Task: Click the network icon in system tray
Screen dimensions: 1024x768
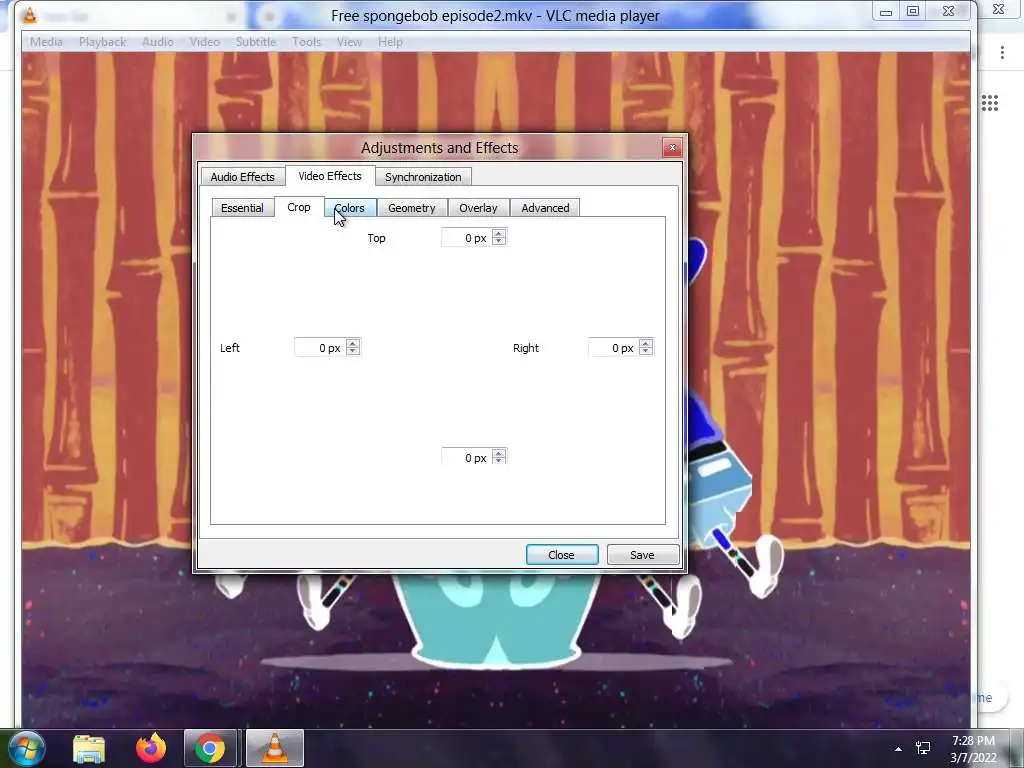Action: coord(923,748)
